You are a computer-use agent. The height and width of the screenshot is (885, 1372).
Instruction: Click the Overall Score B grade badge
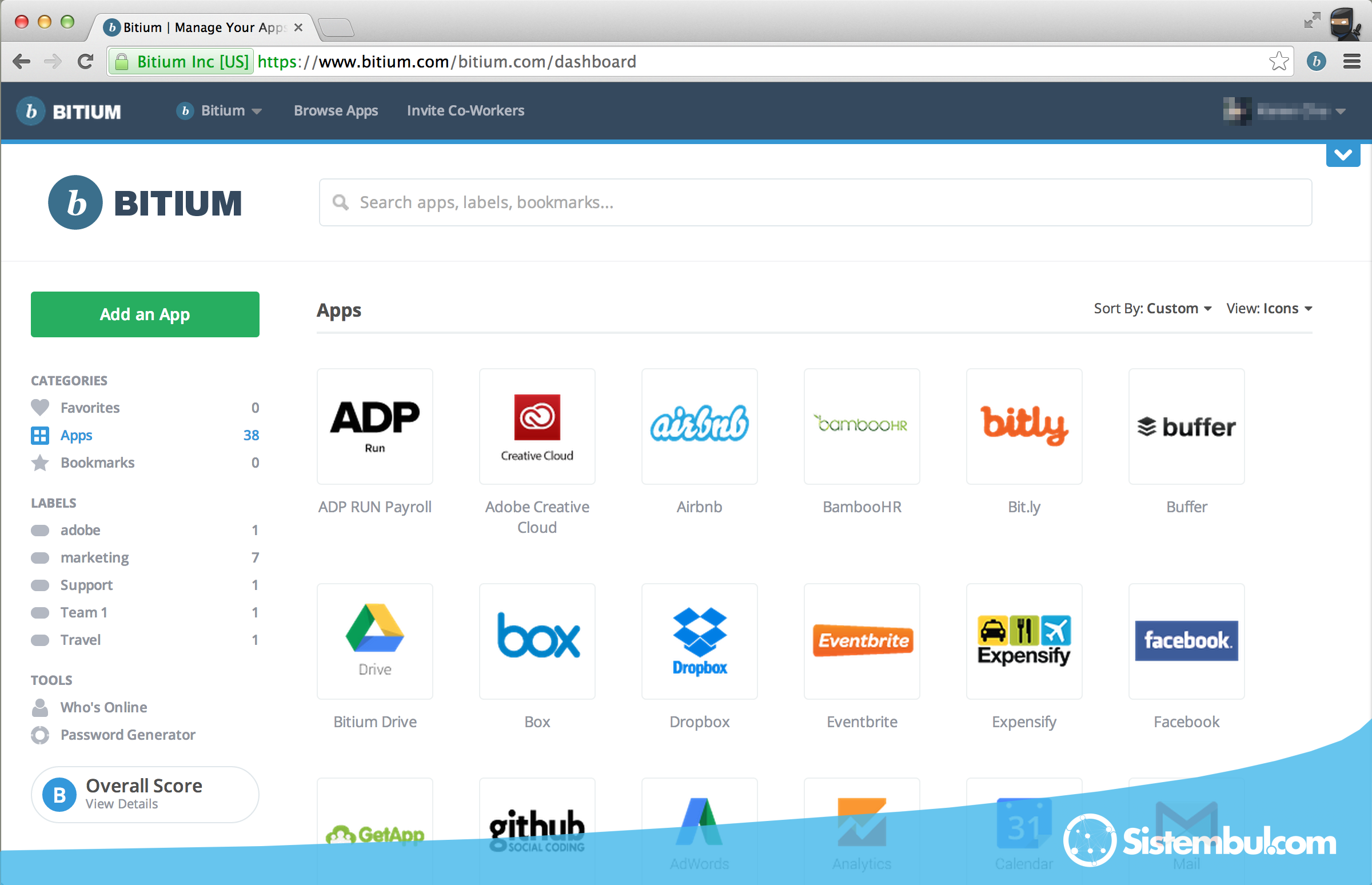point(59,795)
